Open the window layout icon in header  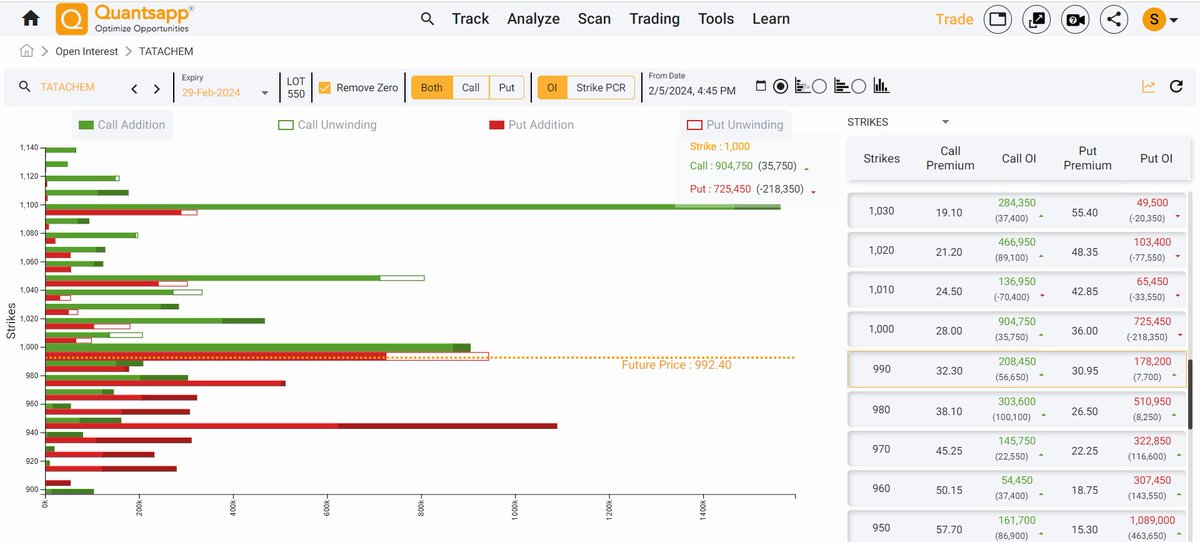pos(997,19)
